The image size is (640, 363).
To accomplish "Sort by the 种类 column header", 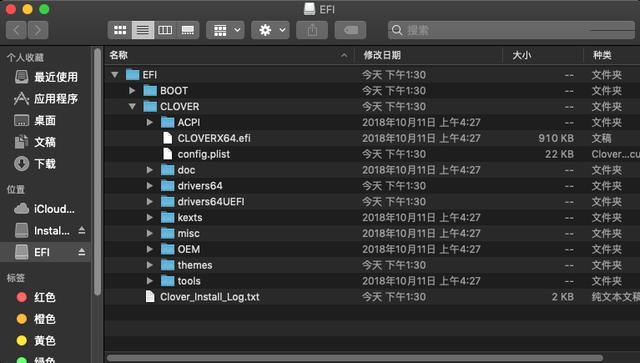I will [612, 56].
